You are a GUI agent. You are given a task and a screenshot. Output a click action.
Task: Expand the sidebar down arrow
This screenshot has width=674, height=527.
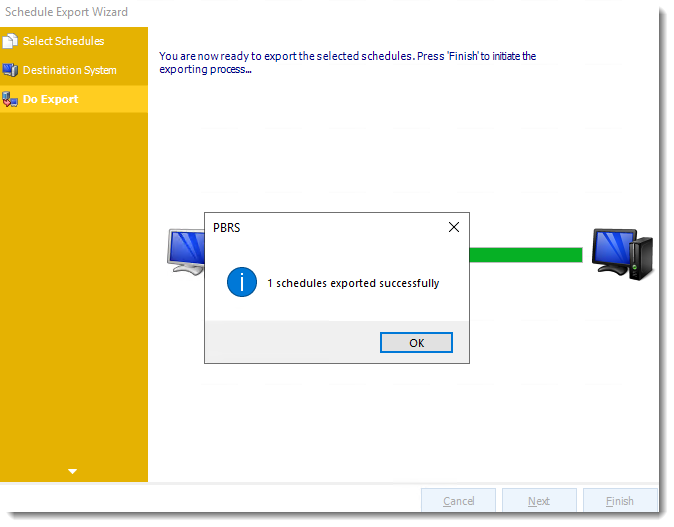(x=73, y=472)
